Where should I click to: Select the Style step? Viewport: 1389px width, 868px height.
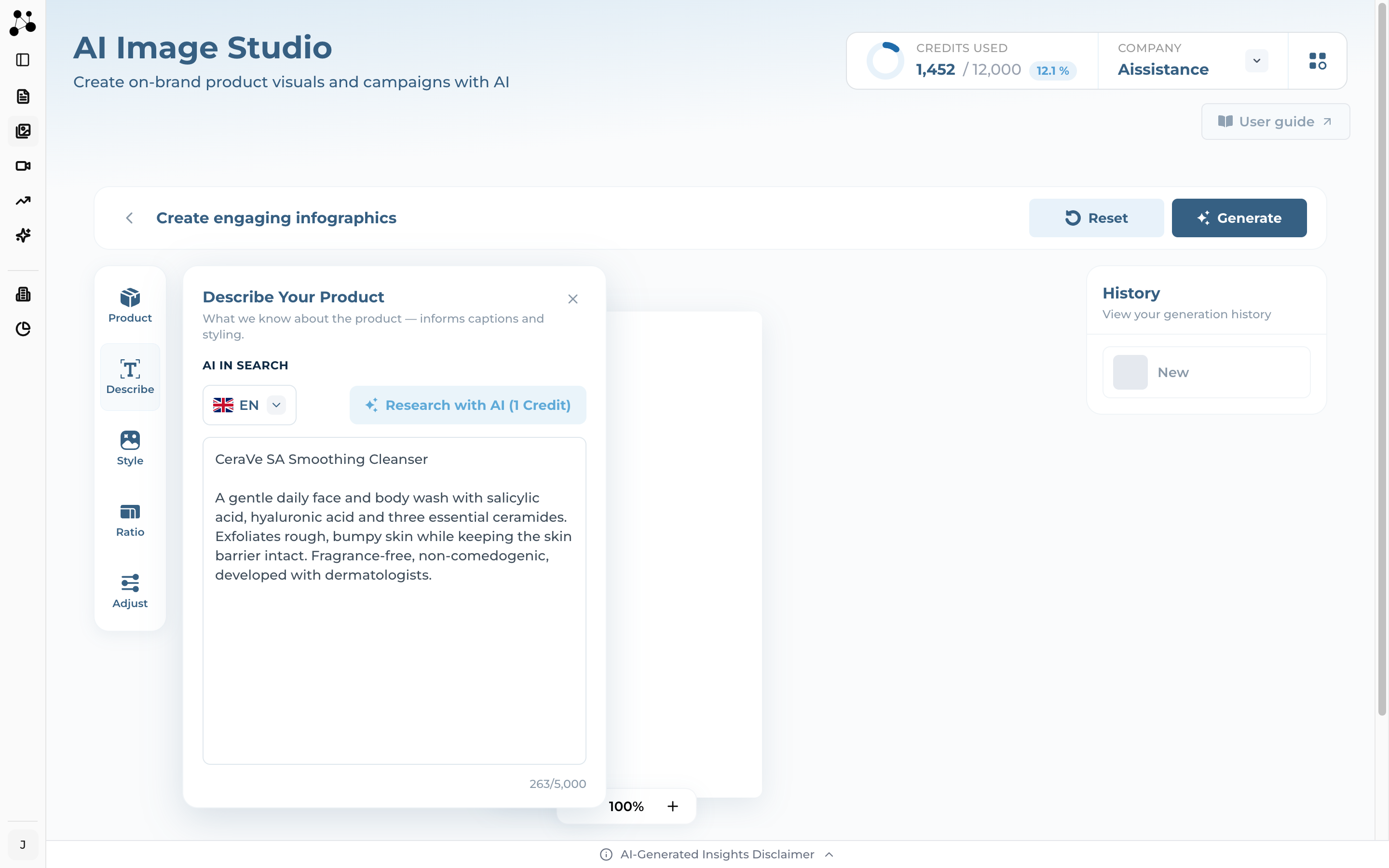coord(130,448)
